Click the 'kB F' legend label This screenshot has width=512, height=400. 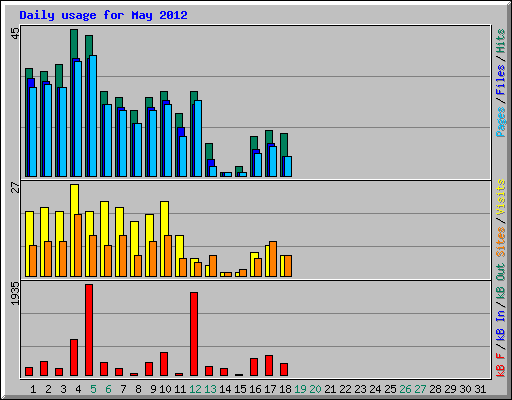point(501,365)
